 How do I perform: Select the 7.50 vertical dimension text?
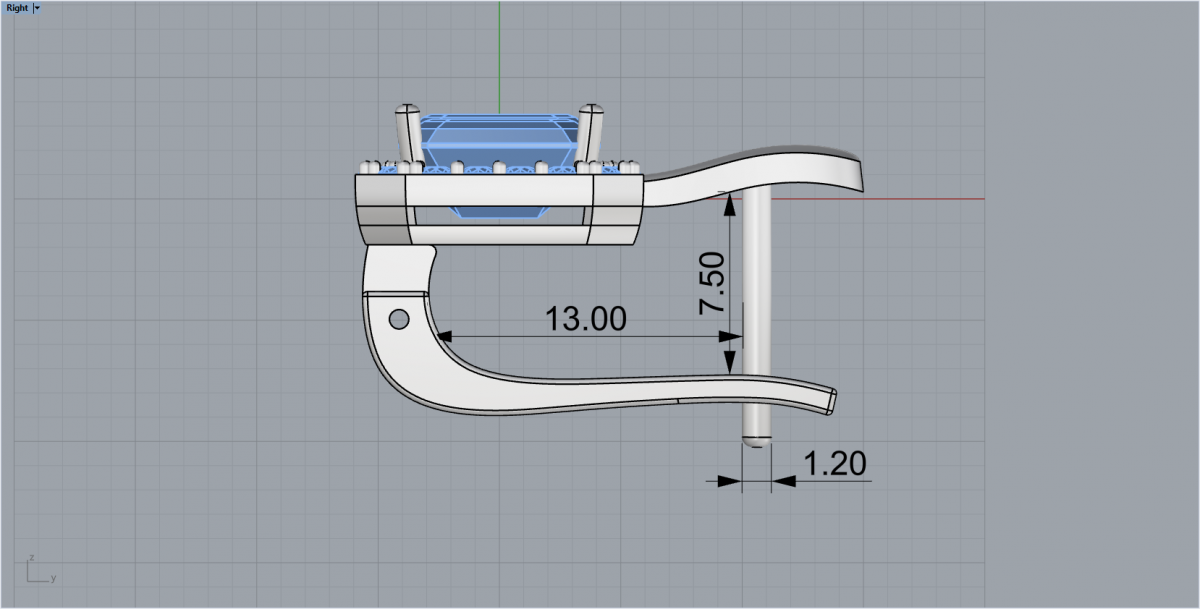711,285
